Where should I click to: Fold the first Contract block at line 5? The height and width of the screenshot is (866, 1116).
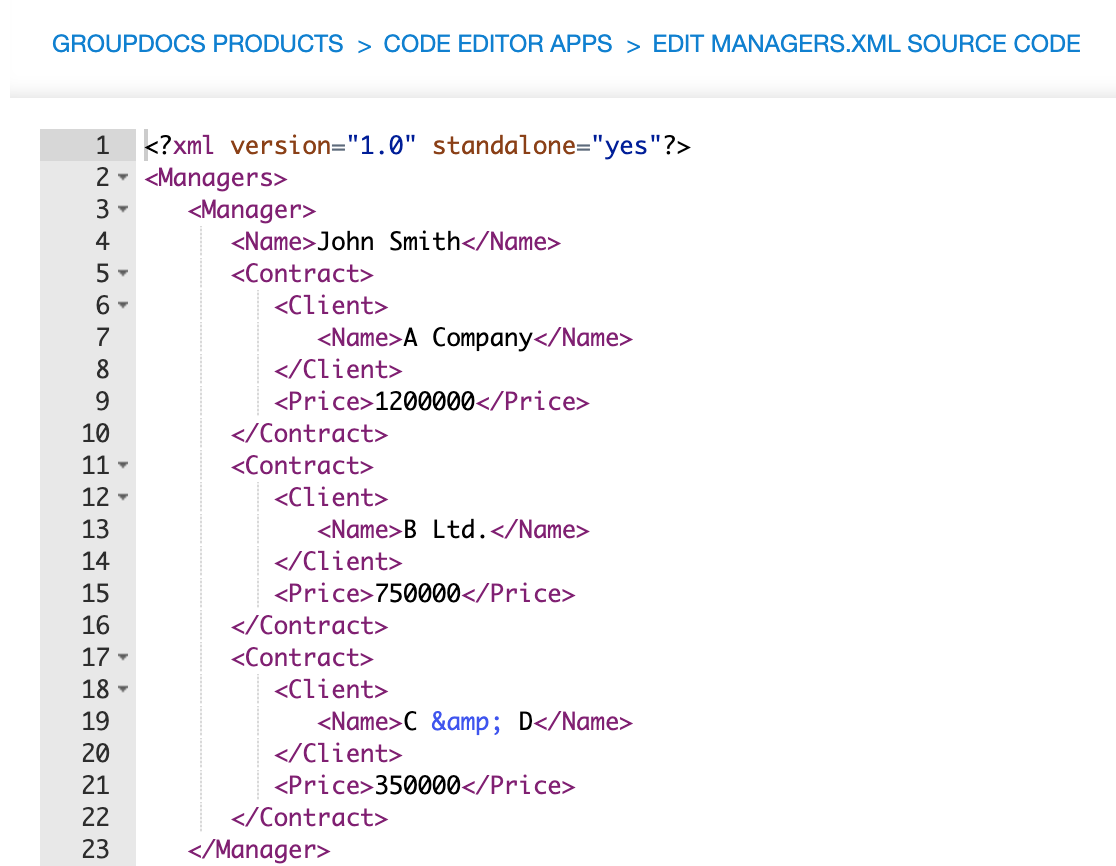pyautogui.click(x=121, y=273)
